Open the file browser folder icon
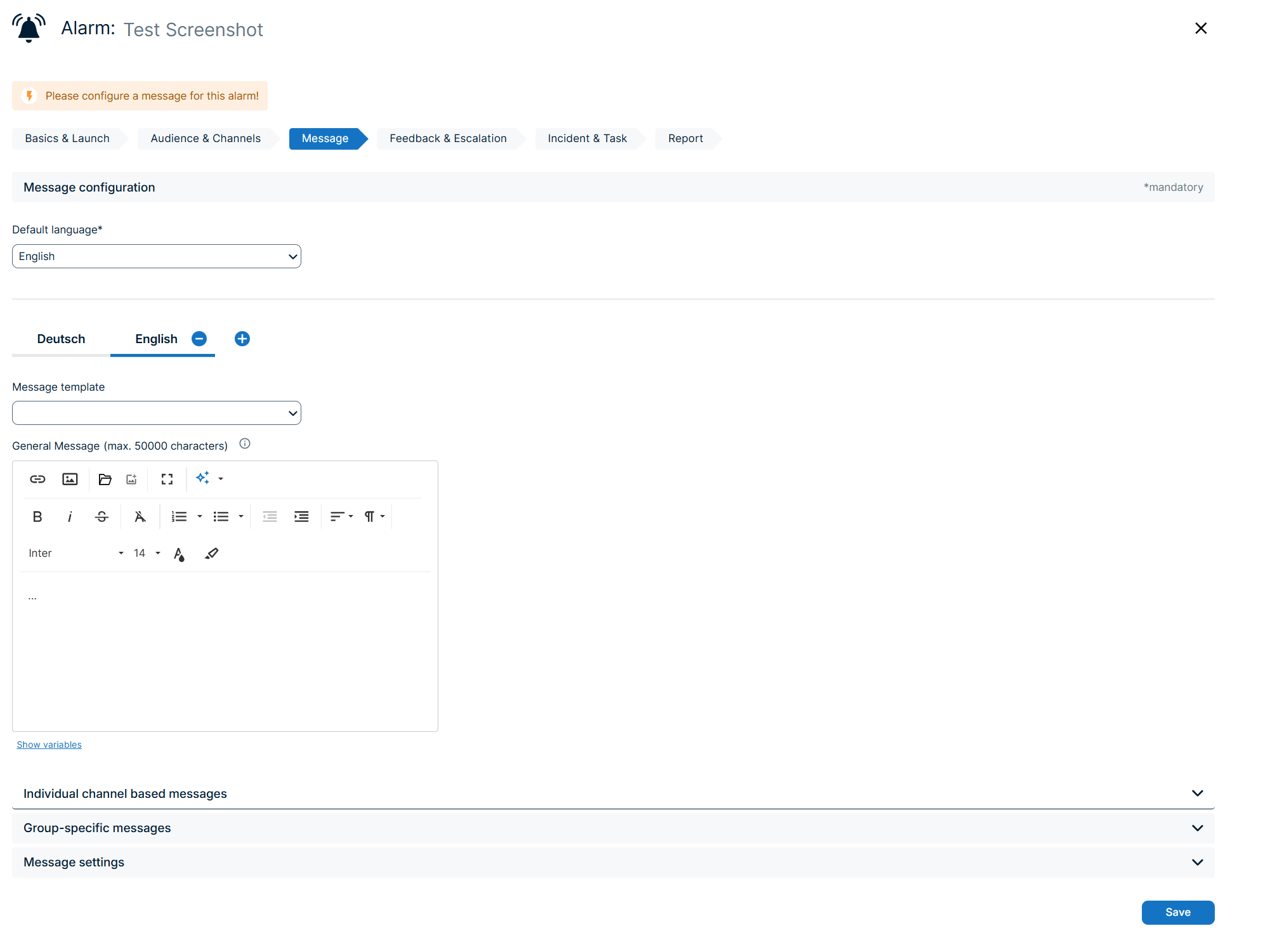This screenshot has height=952, width=1270. coord(105,479)
